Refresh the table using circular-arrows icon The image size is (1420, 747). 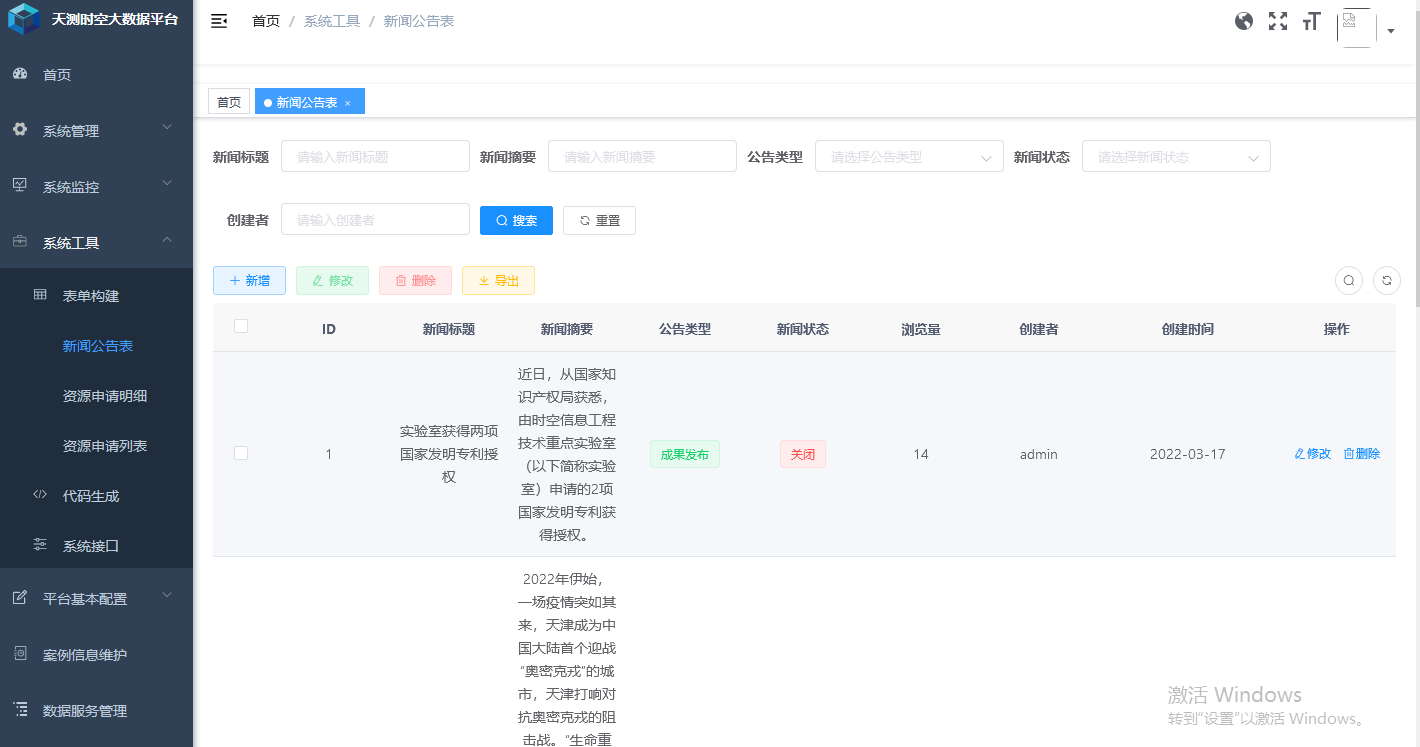pyautogui.click(x=1386, y=280)
